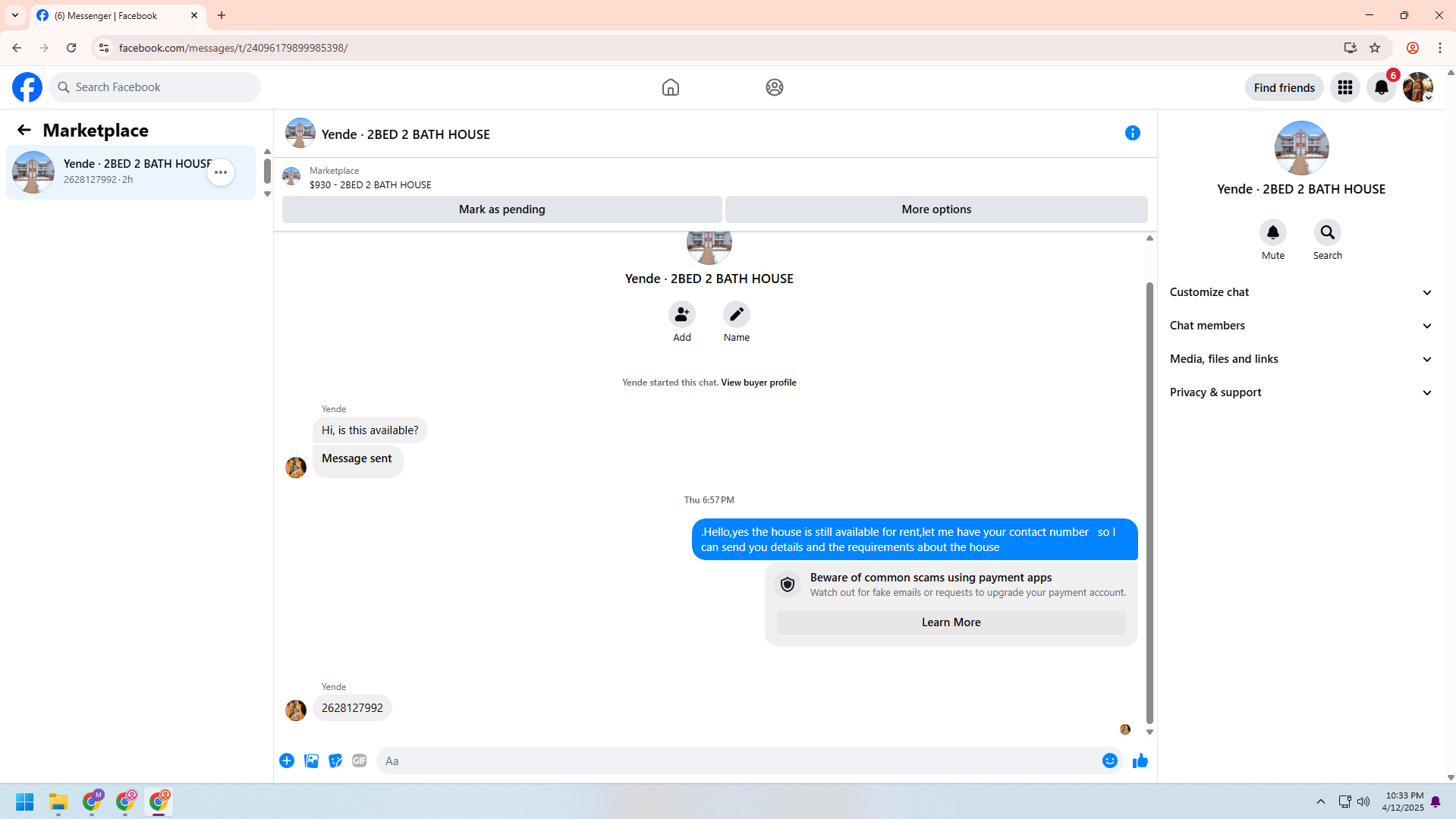Install app icon in address bar

point(1350,48)
